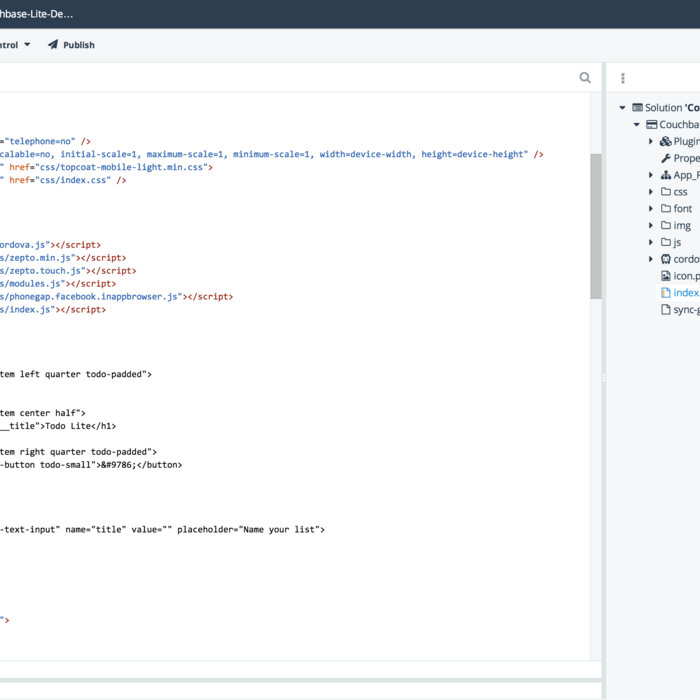This screenshot has width=700, height=700.
Task: Click the title bar project name tab
Action: (36, 14)
